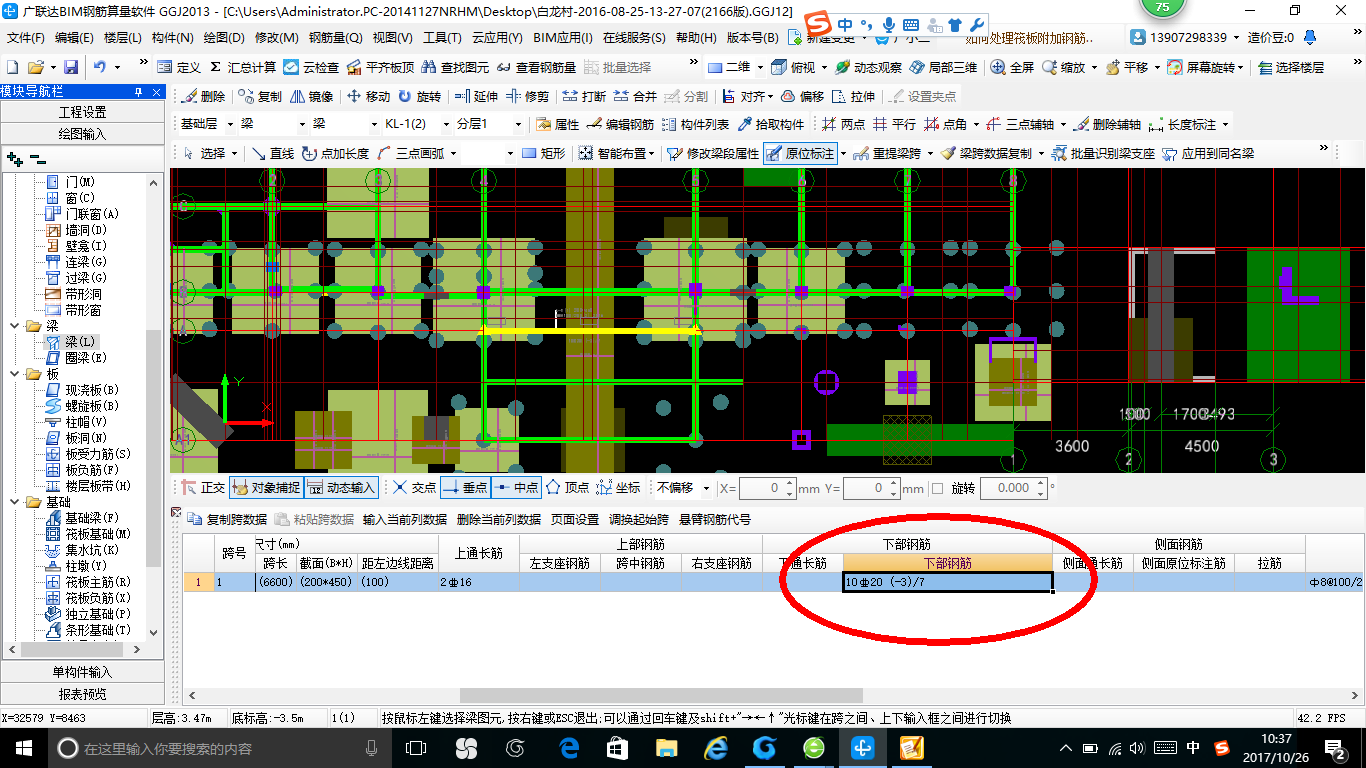The width and height of the screenshot is (1366, 768).
Task: Select the 旋转 rotate tool
Action: click(x=419, y=96)
